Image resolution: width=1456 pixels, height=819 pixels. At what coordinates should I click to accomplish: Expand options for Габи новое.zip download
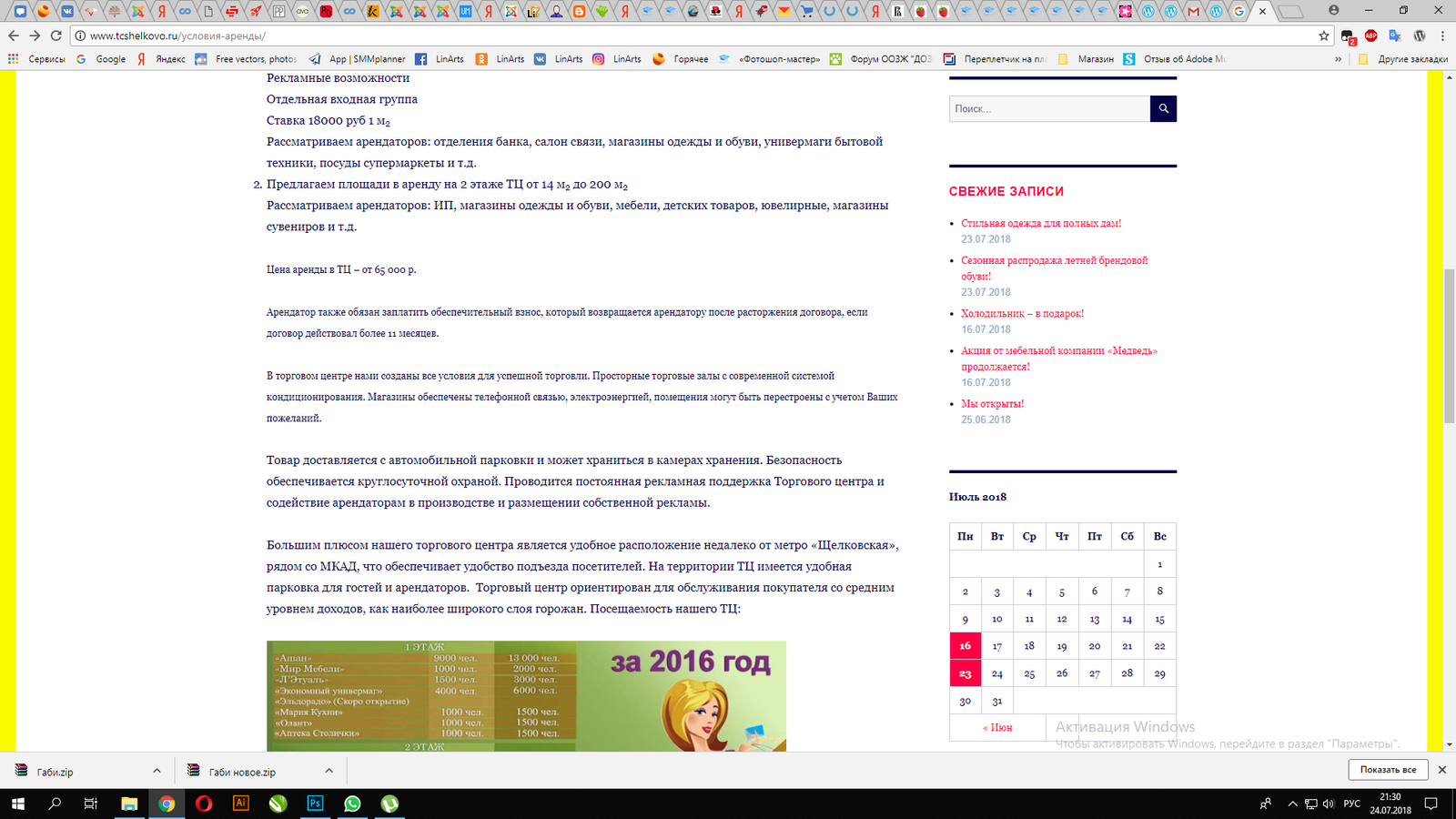tap(329, 771)
